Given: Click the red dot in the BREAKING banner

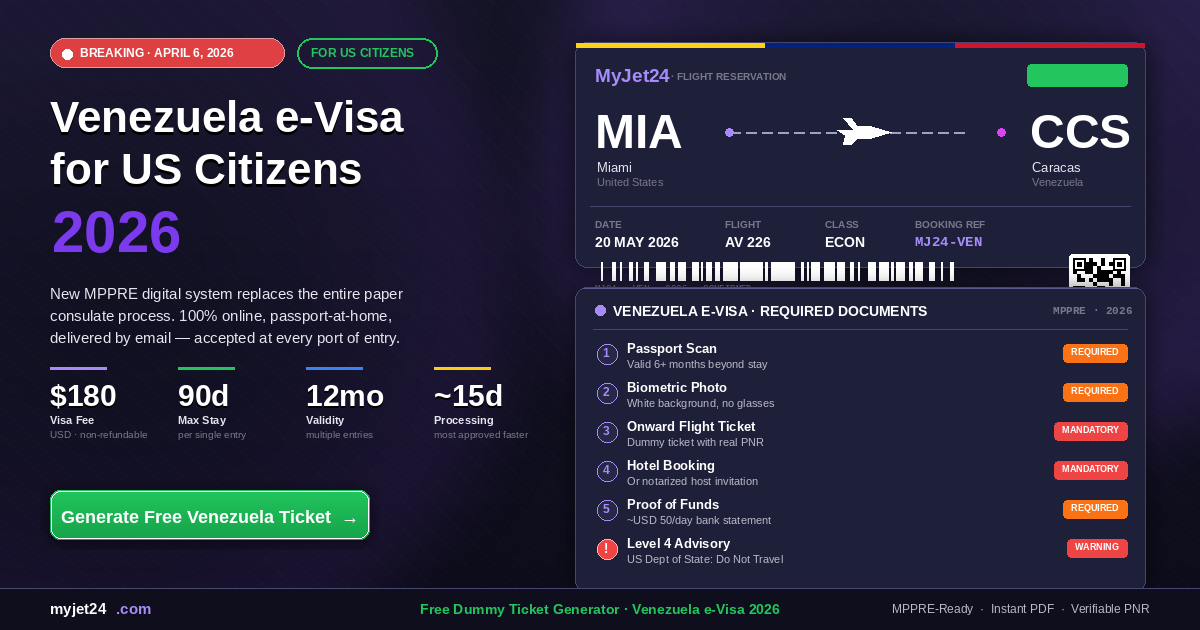Looking at the screenshot, I should tap(67, 53).
